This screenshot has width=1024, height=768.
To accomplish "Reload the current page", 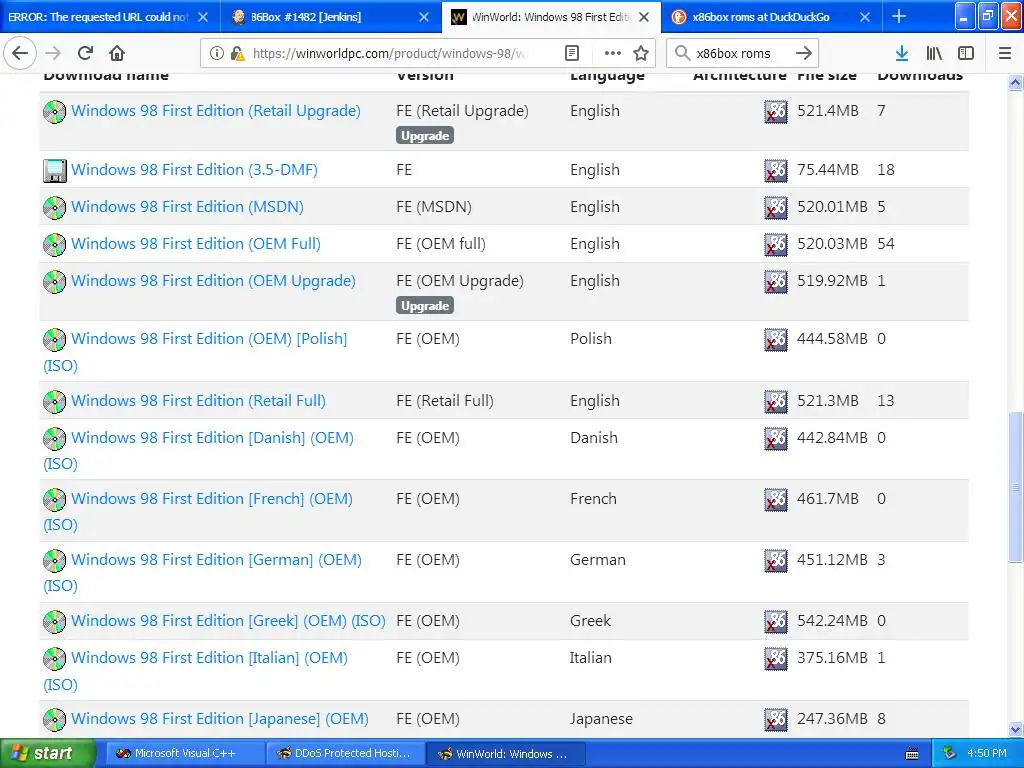I will coord(85,53).
